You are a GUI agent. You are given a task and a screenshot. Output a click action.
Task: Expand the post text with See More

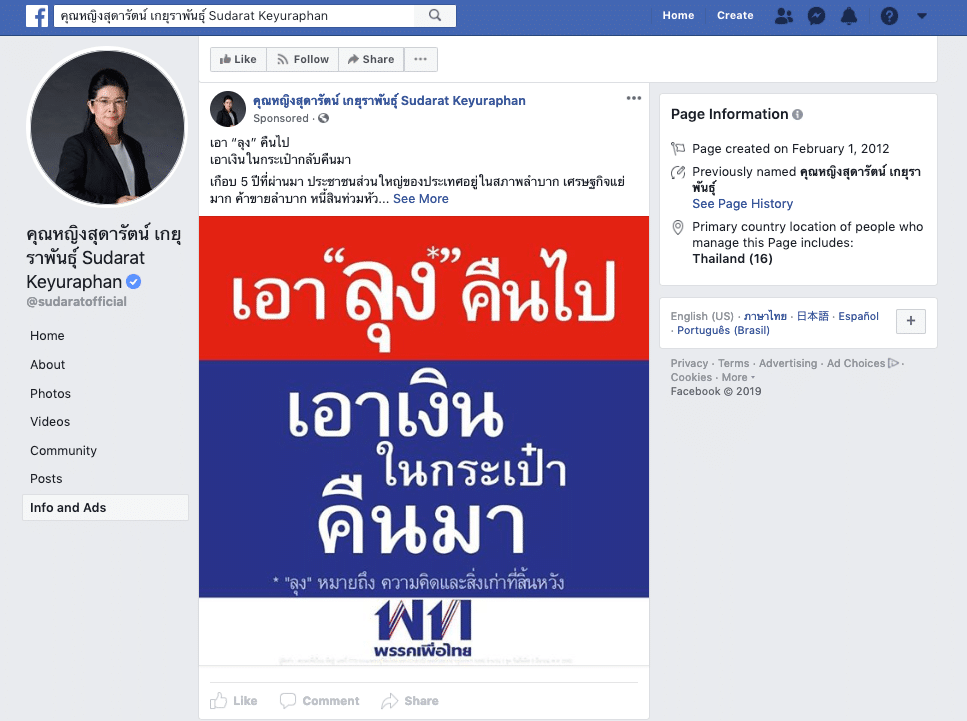click(421, 199)
